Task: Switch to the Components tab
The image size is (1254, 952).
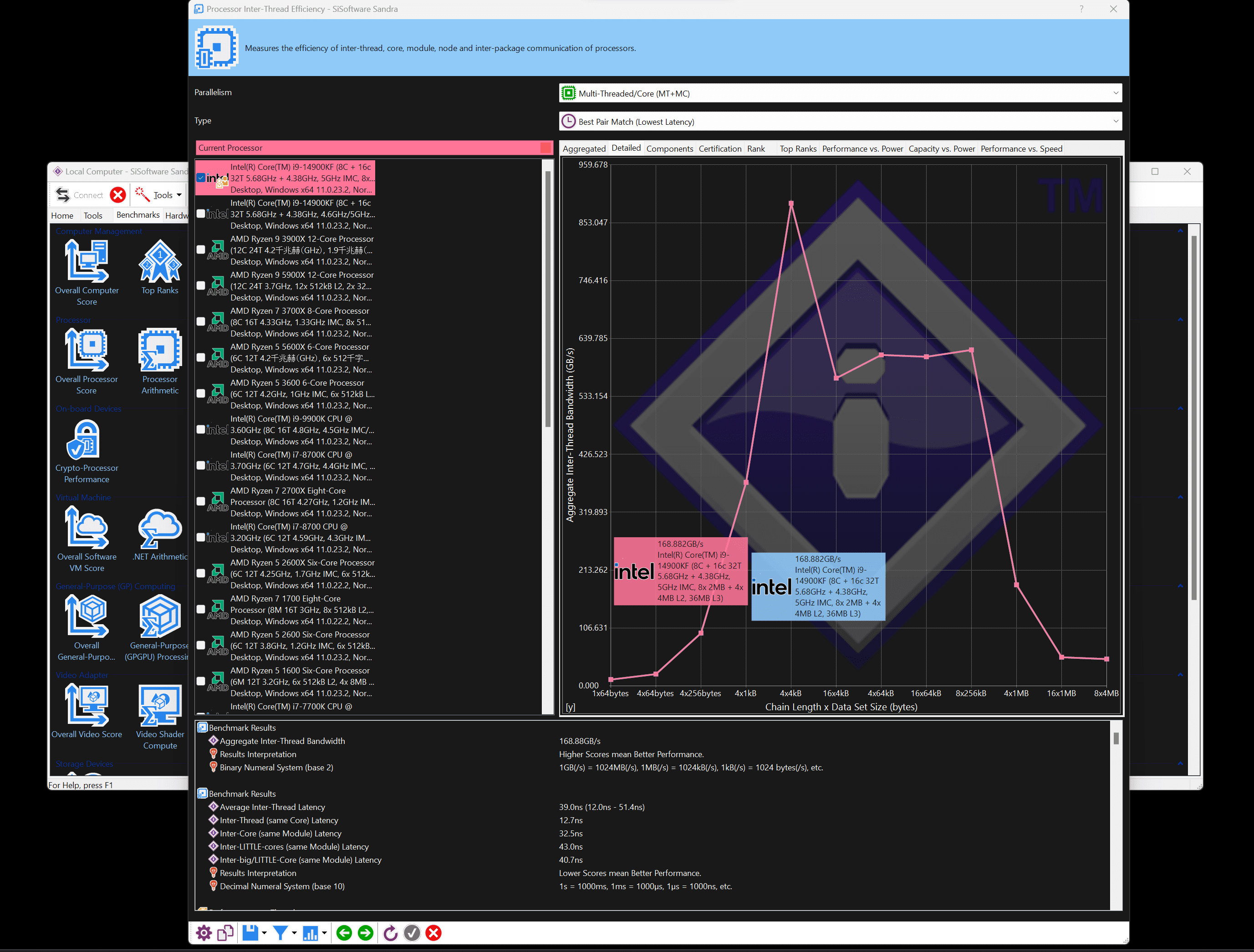Action: [669, 148]
